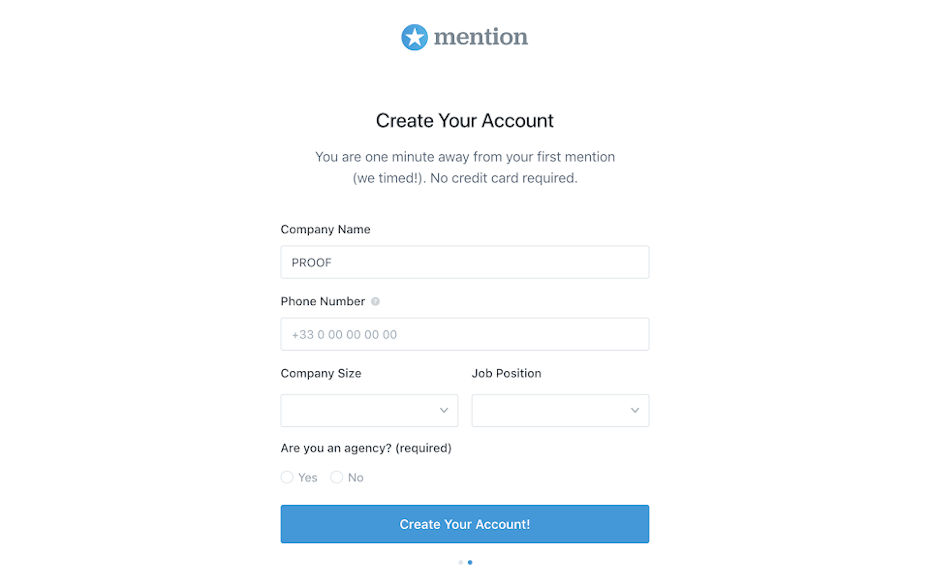This screenshot has width=930, height=588.
Task: Click the "one minute away" subtitle text
Action: (464, 157)
